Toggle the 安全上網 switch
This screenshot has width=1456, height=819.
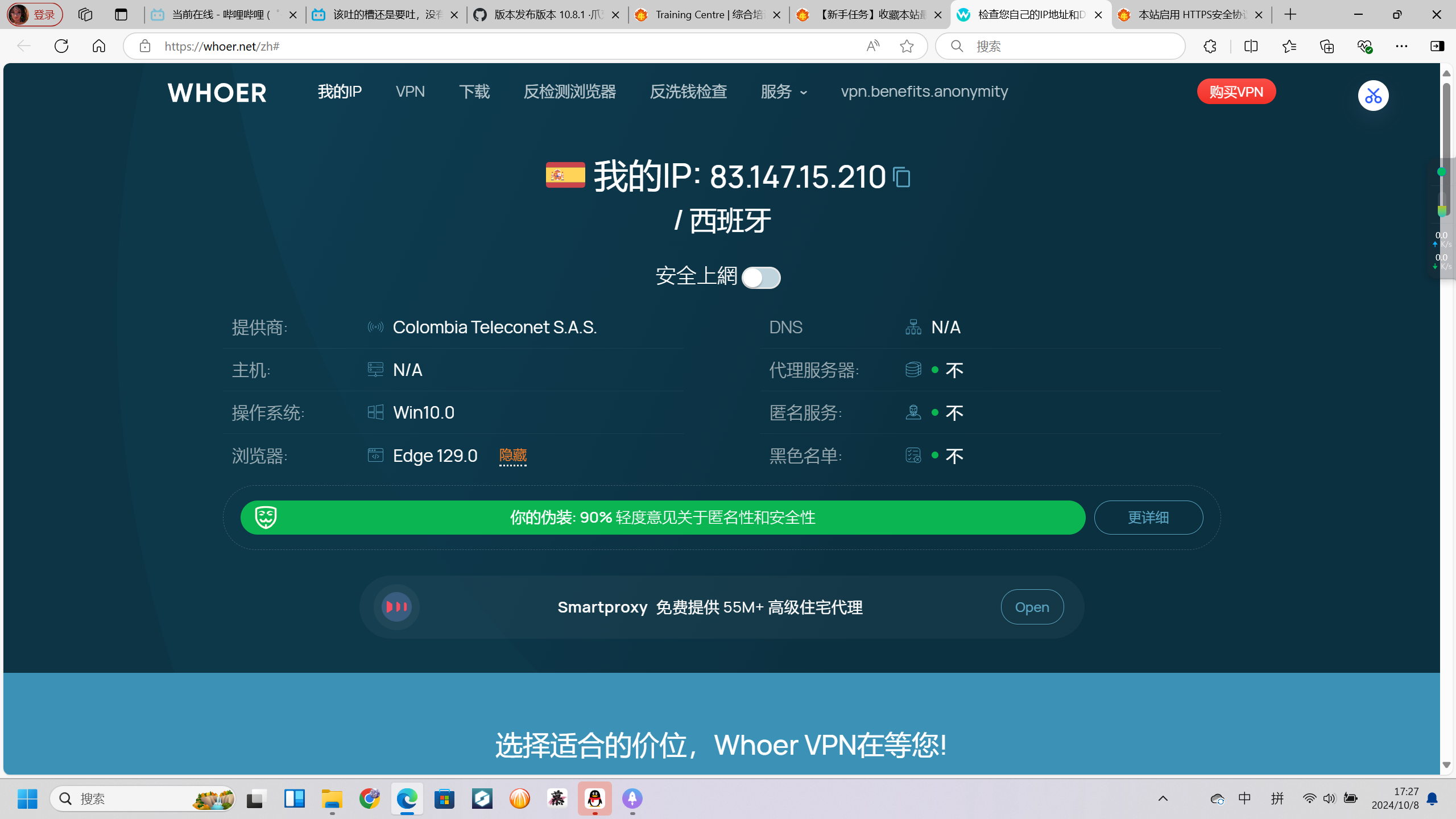point(761,278)
